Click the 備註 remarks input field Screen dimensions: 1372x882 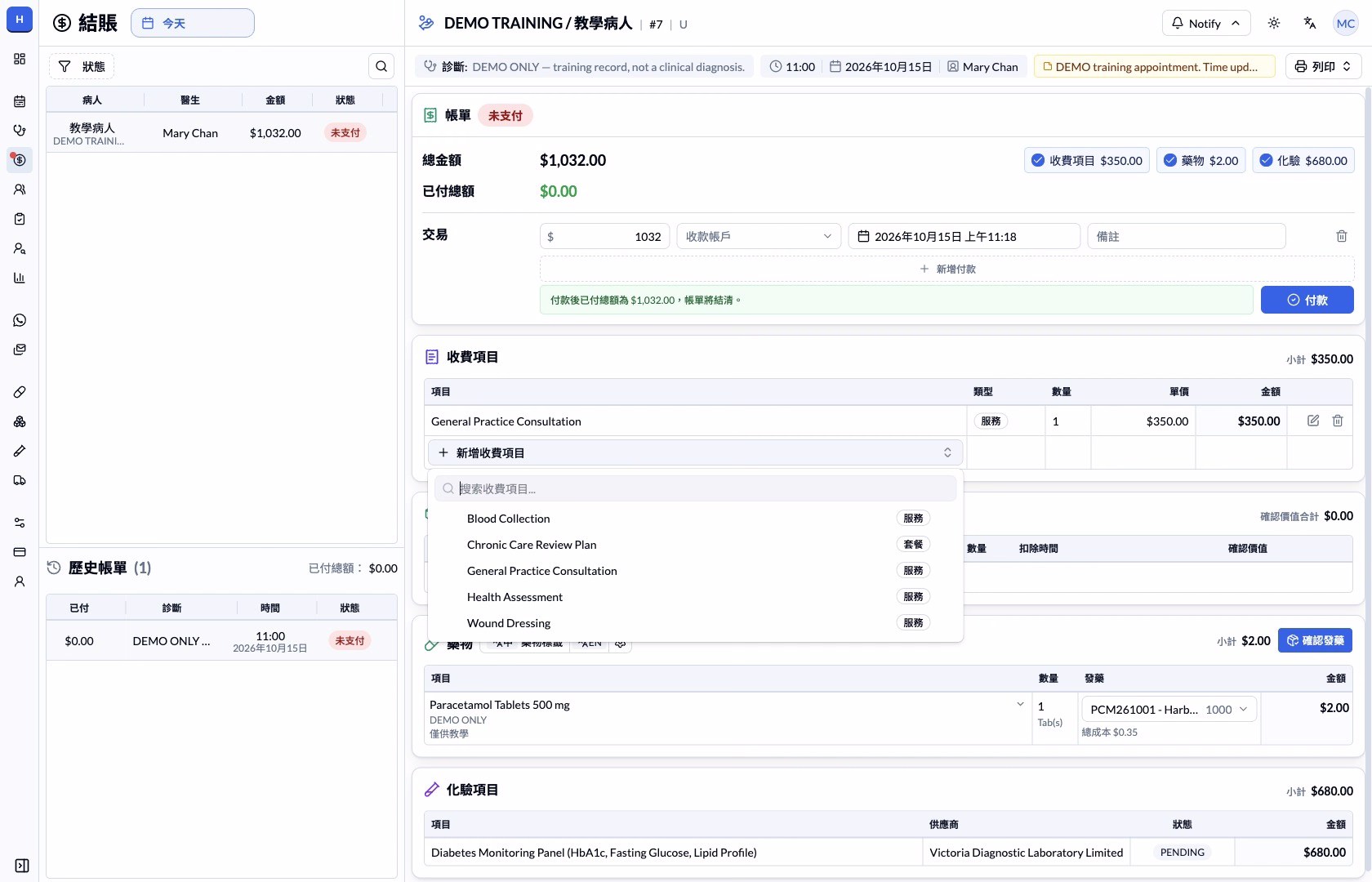pos(1187,236)
